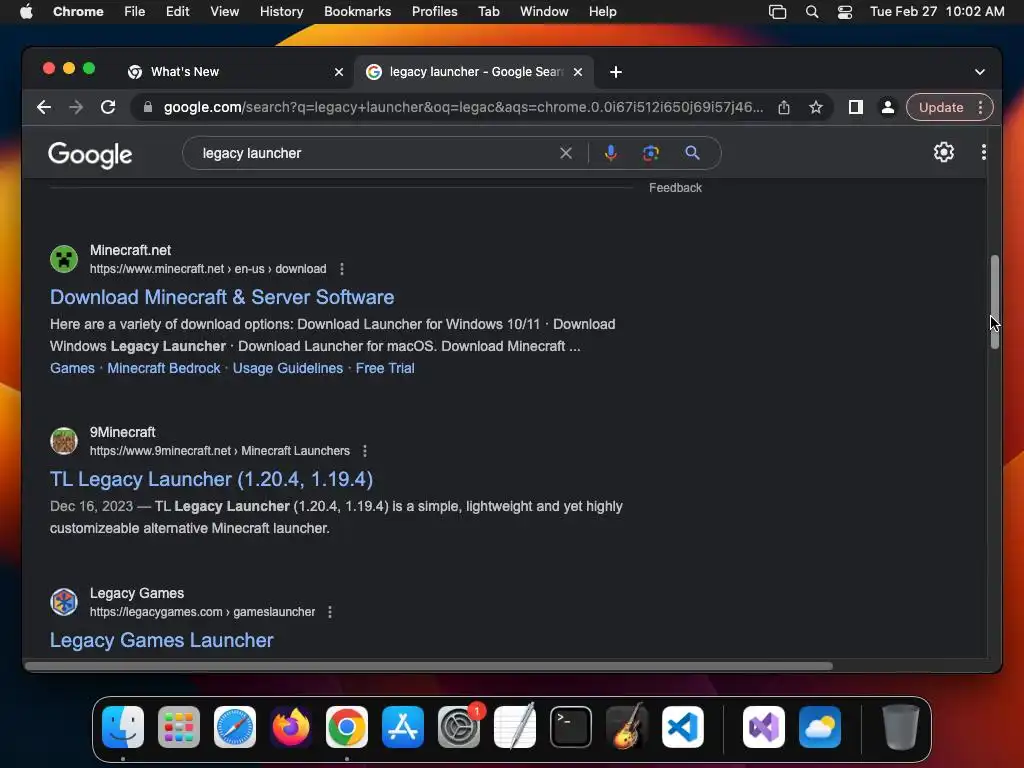Screen dimensions: 1024x768
Task: Click the Minecraft.net creeper favicon
Action: coord(64,259)
